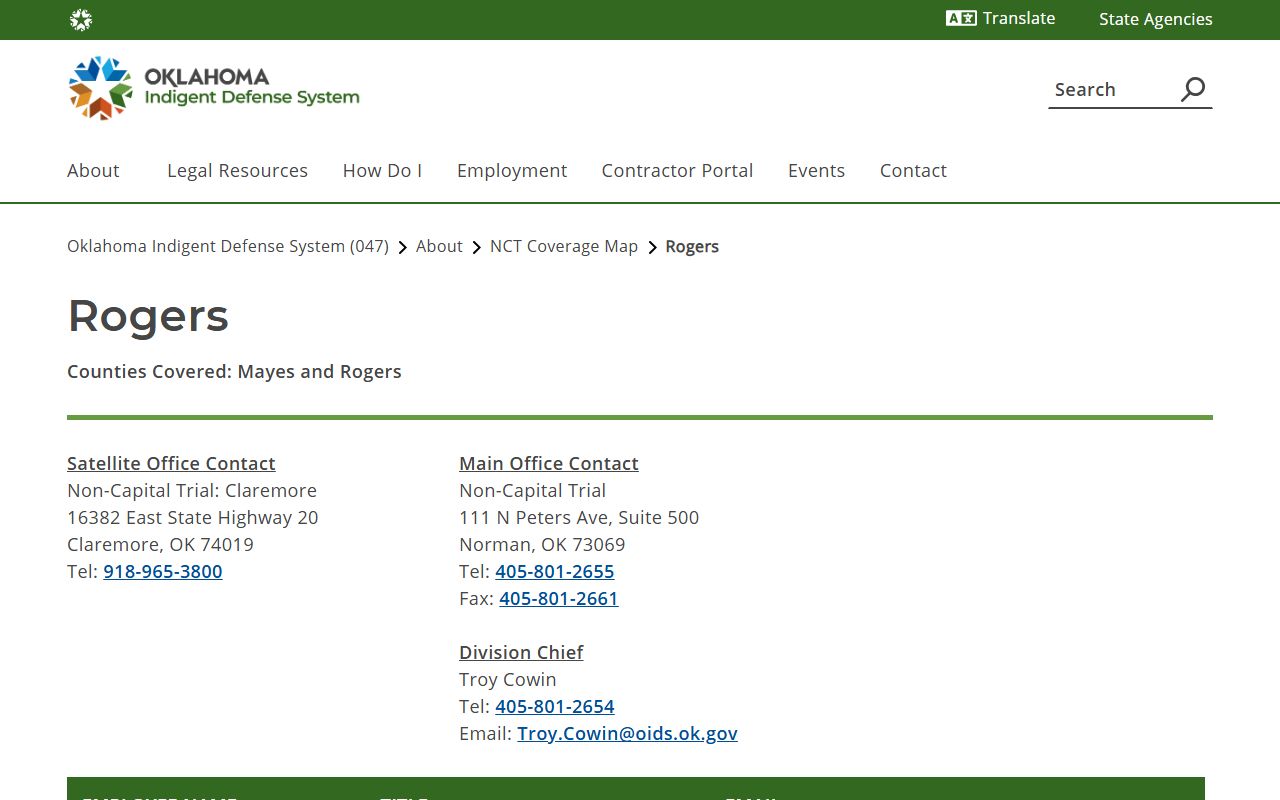Click the Translate language icon
Screen dimensions: 1280x800
pos(961,18)
